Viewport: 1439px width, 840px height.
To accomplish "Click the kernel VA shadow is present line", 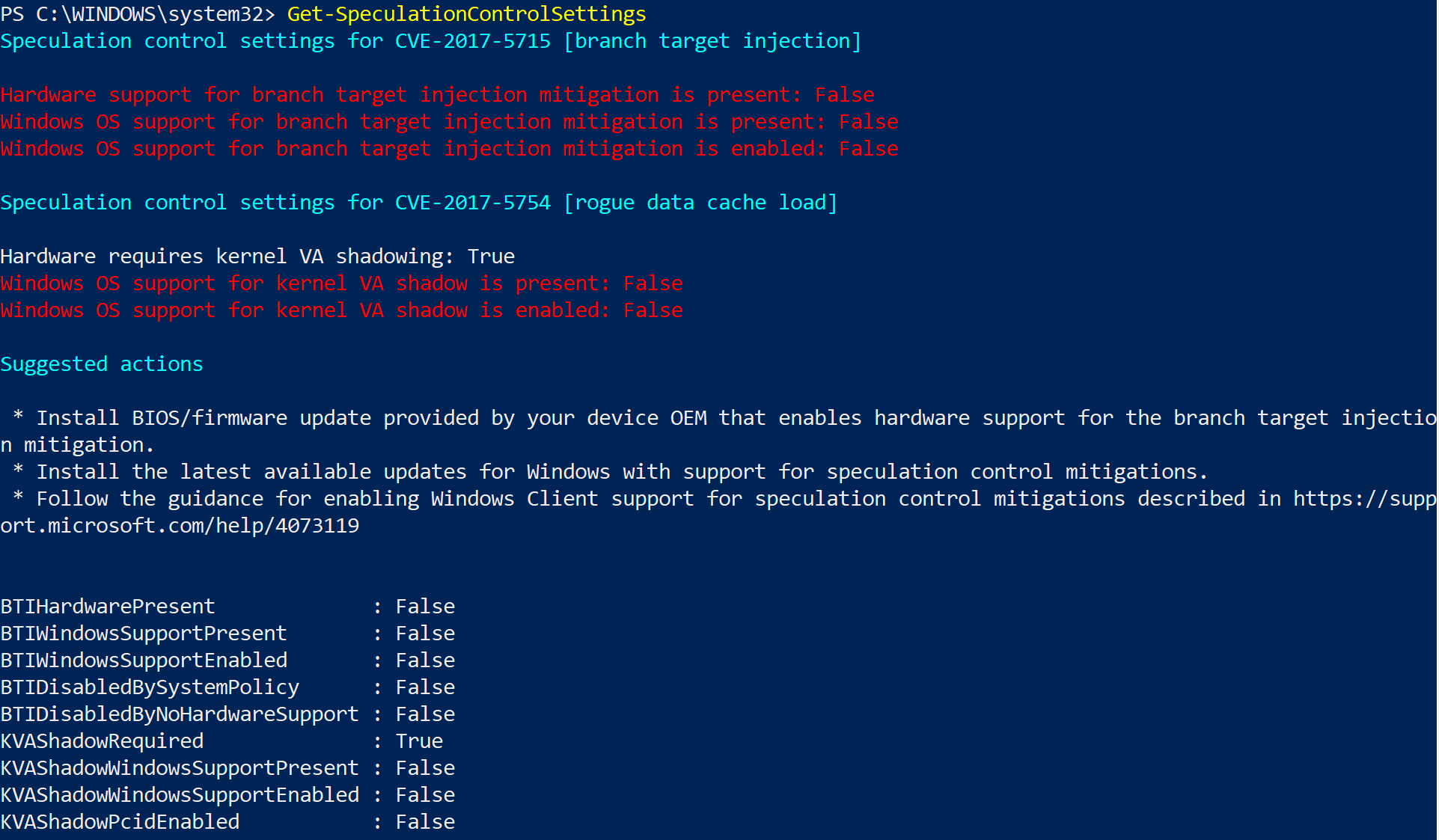I will point(341,283).
